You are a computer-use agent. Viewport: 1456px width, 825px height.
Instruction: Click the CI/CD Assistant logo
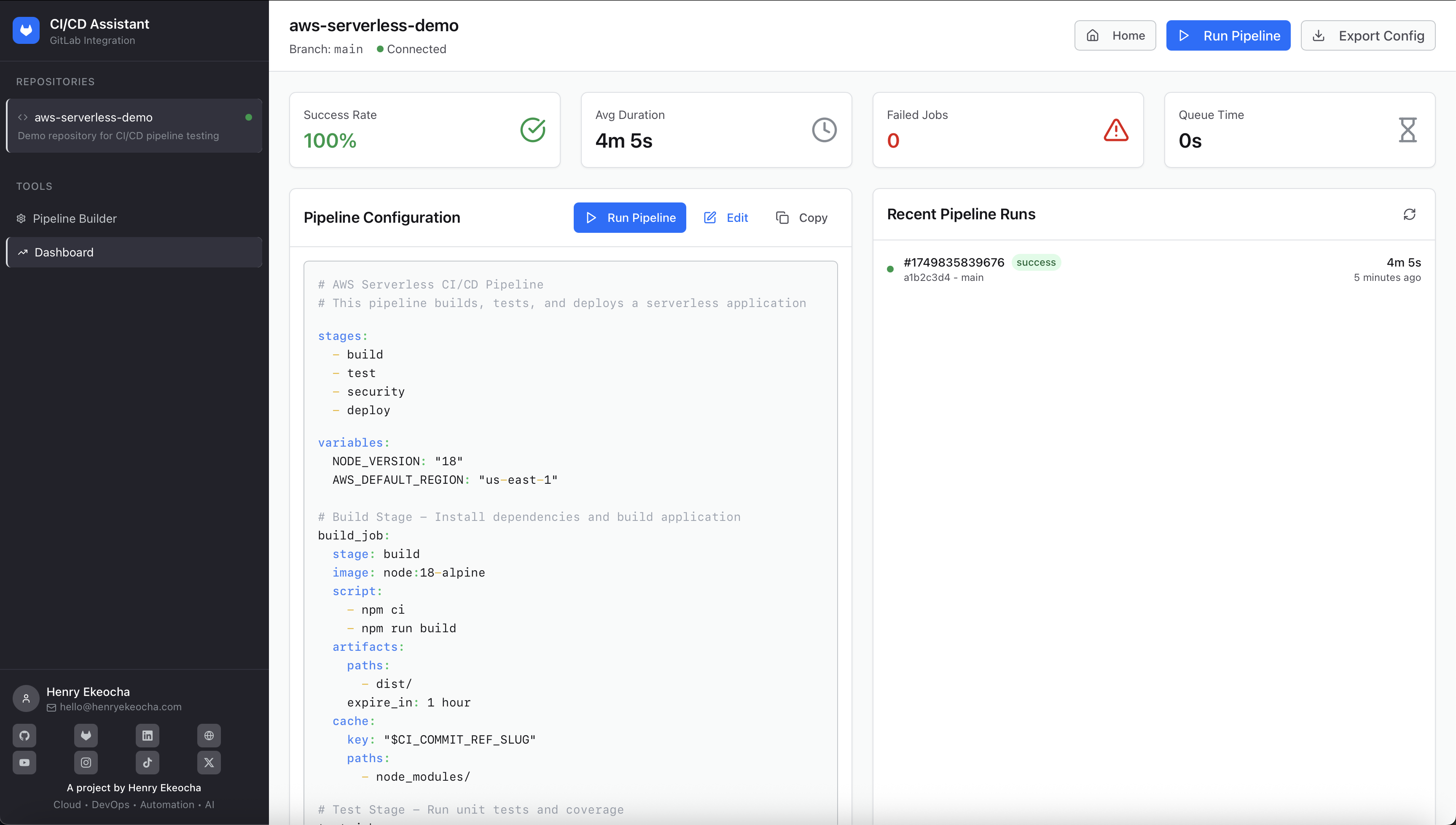click(26, 31)
